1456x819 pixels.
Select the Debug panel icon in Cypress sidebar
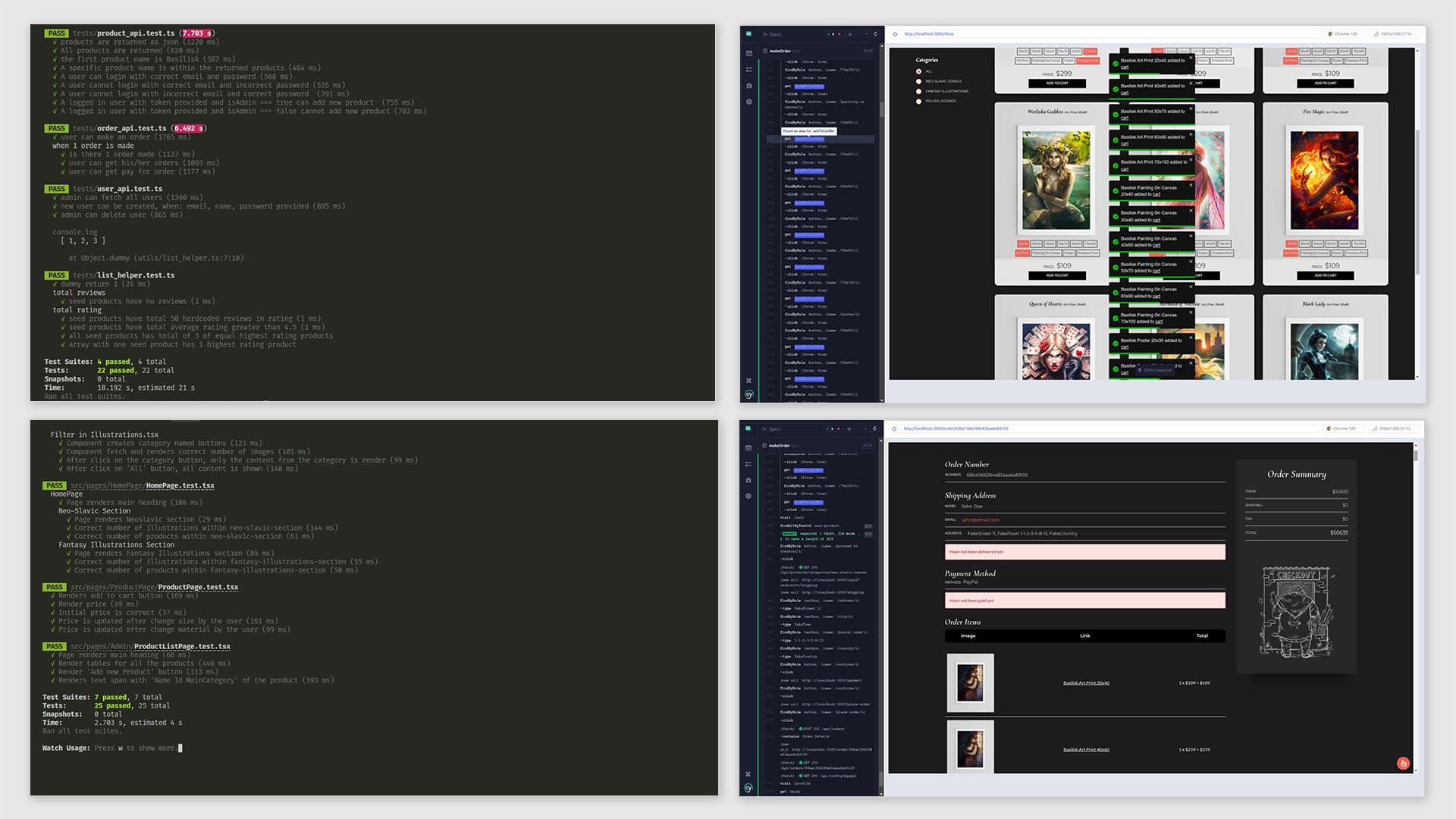pyautogui.click(x=748, y=86)
